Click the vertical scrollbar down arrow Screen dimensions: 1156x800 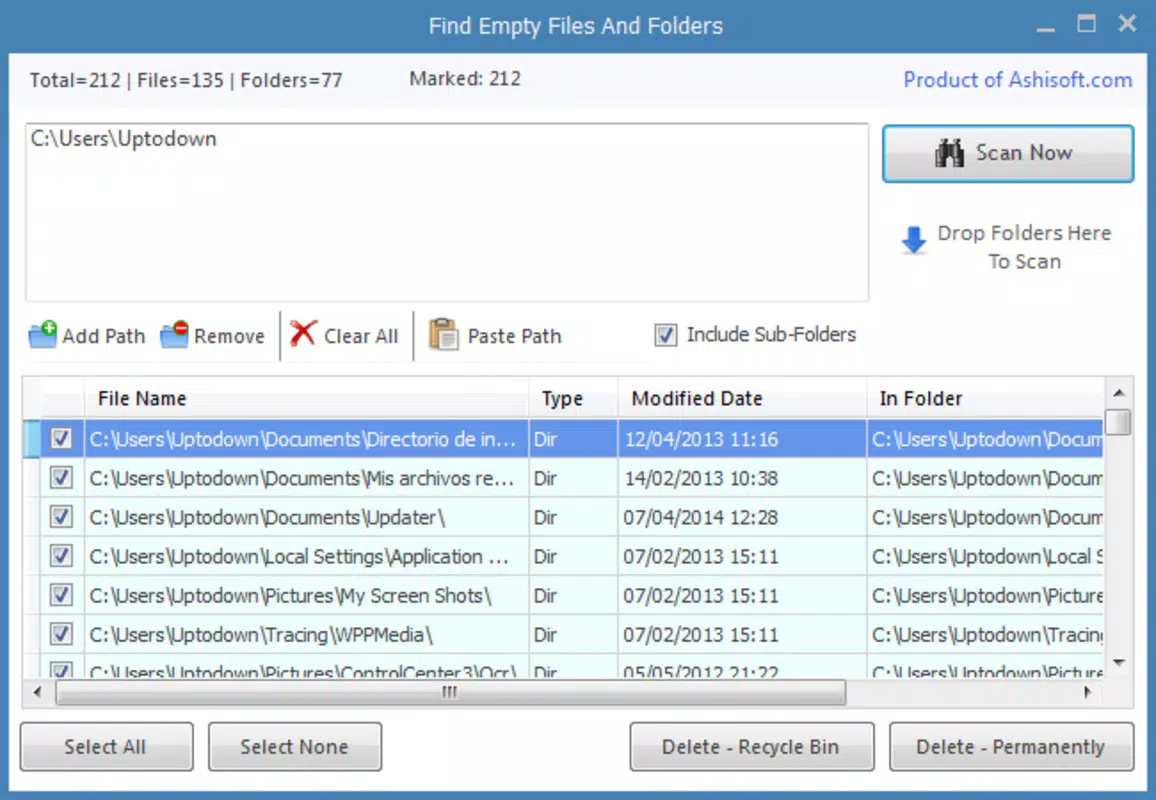[x=1118, y=662]
